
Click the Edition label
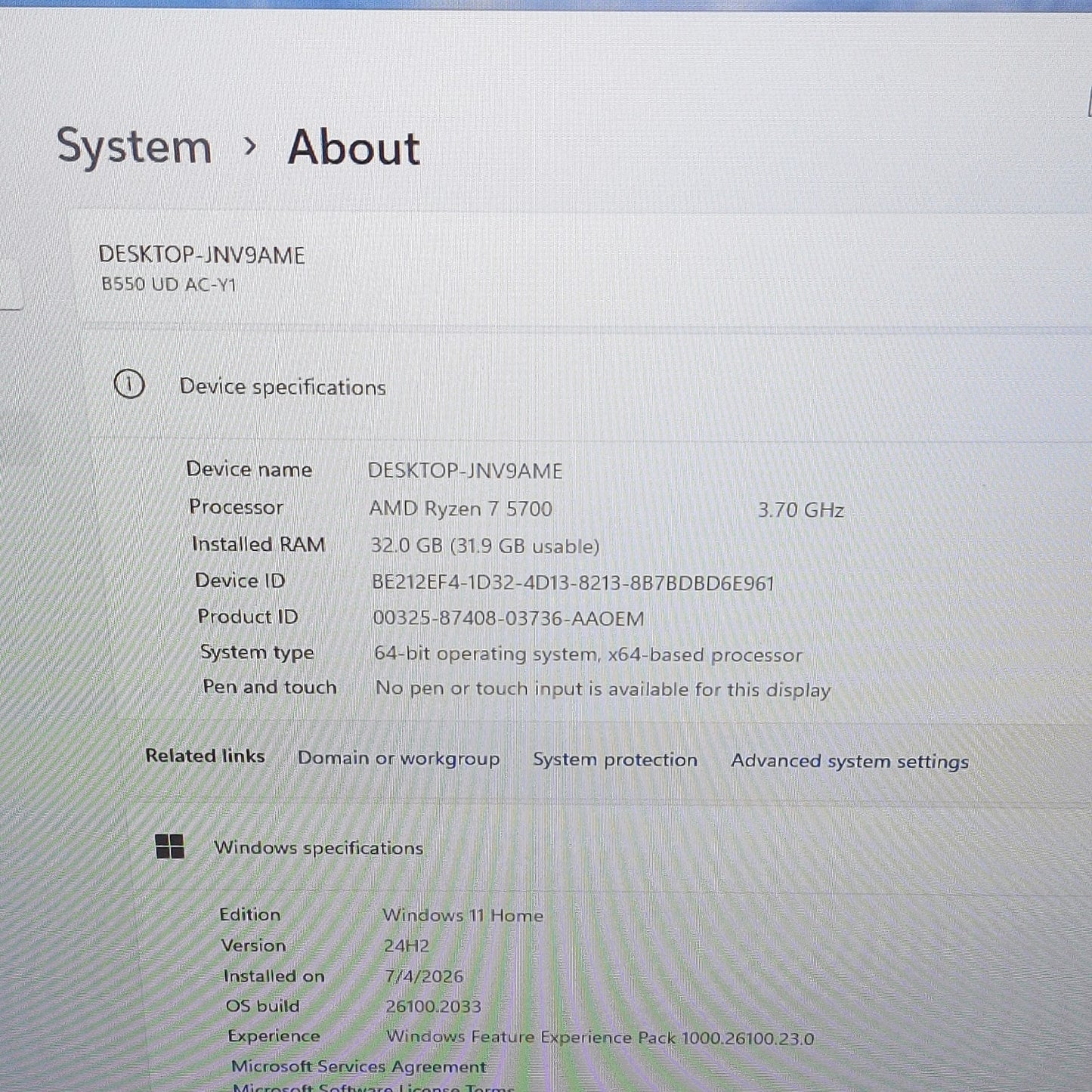coord(250,914)
